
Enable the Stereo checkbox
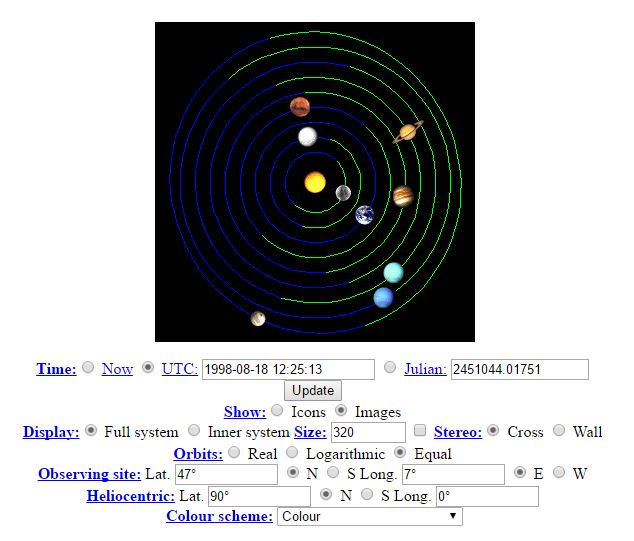click(x=420, y=430)
